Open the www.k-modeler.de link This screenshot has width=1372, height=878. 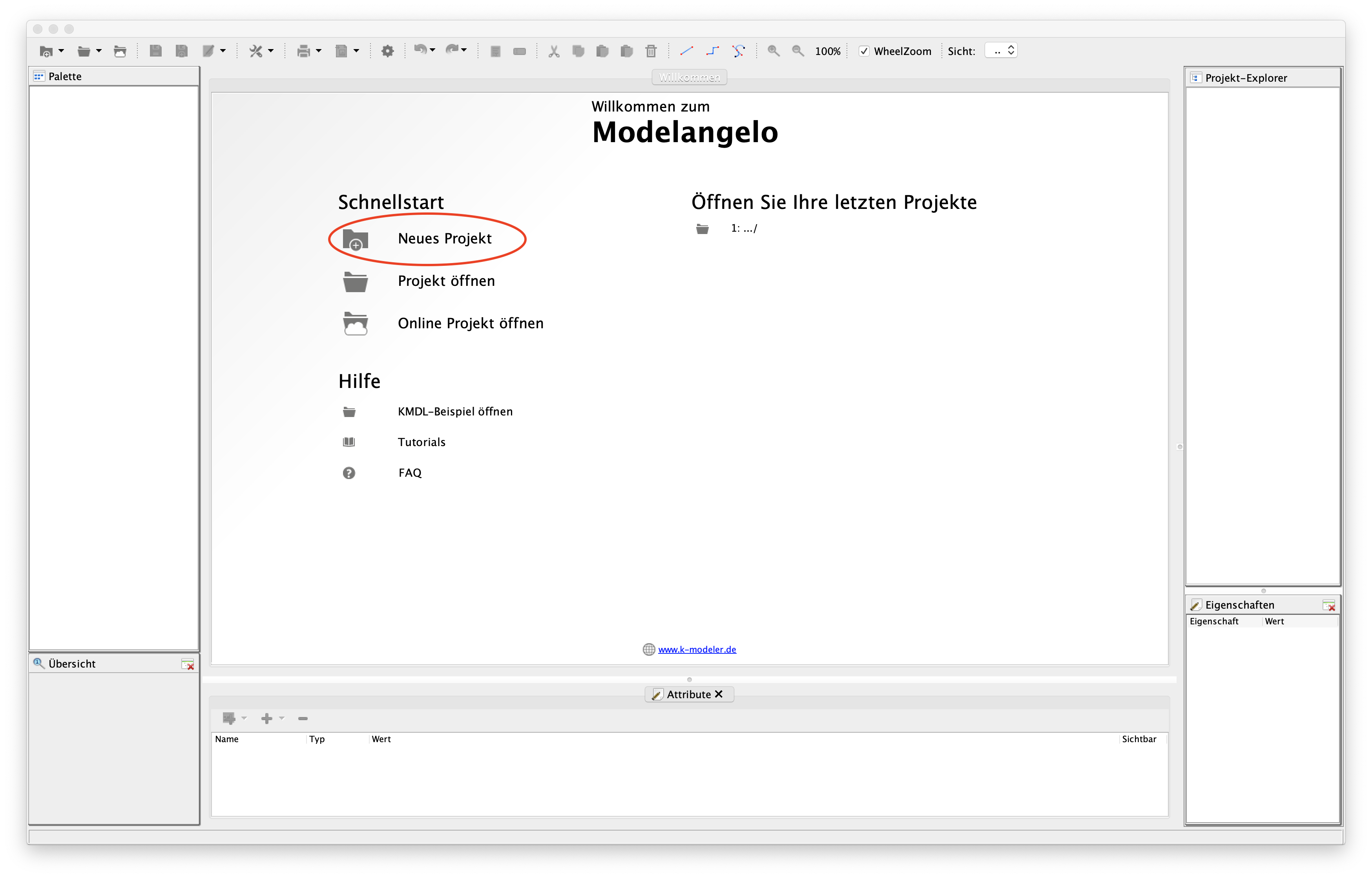point(696,649)
